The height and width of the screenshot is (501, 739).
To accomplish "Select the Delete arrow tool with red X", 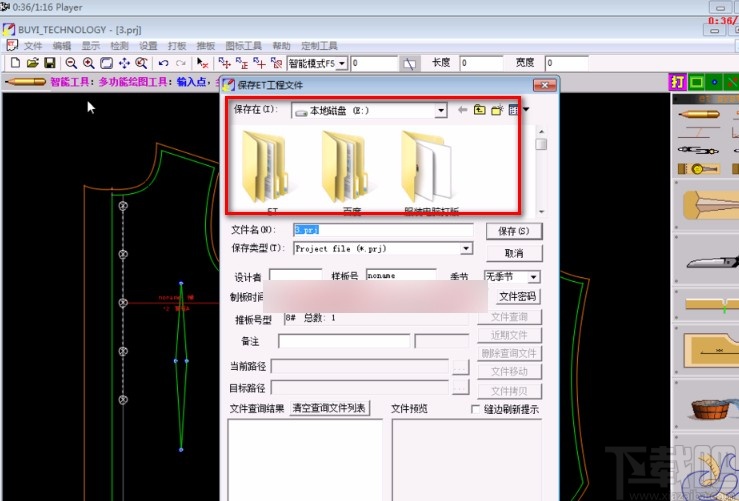I will point(203,63).
